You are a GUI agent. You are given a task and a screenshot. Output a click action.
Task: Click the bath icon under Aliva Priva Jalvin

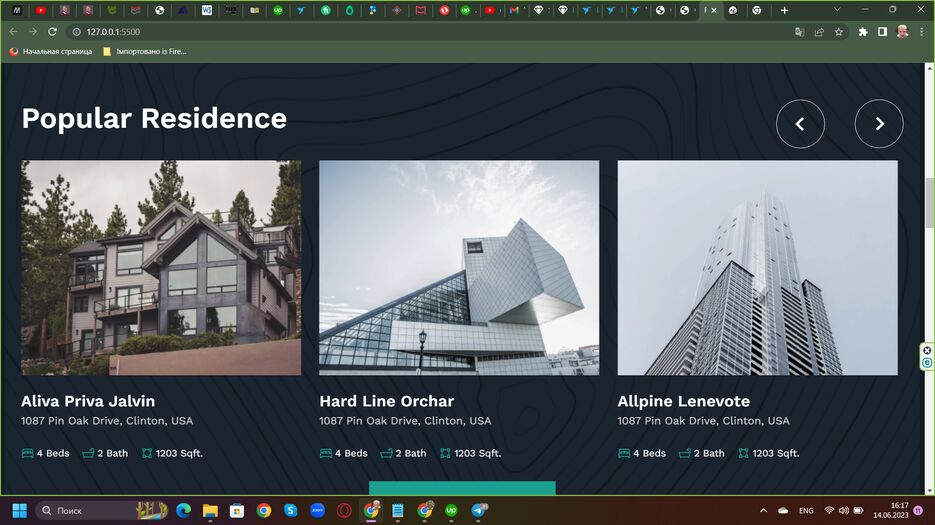click(88, 453)
